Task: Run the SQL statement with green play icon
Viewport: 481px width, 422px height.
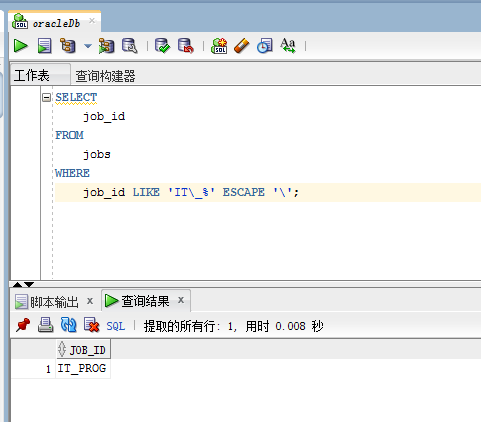Action: coord(21,46)
